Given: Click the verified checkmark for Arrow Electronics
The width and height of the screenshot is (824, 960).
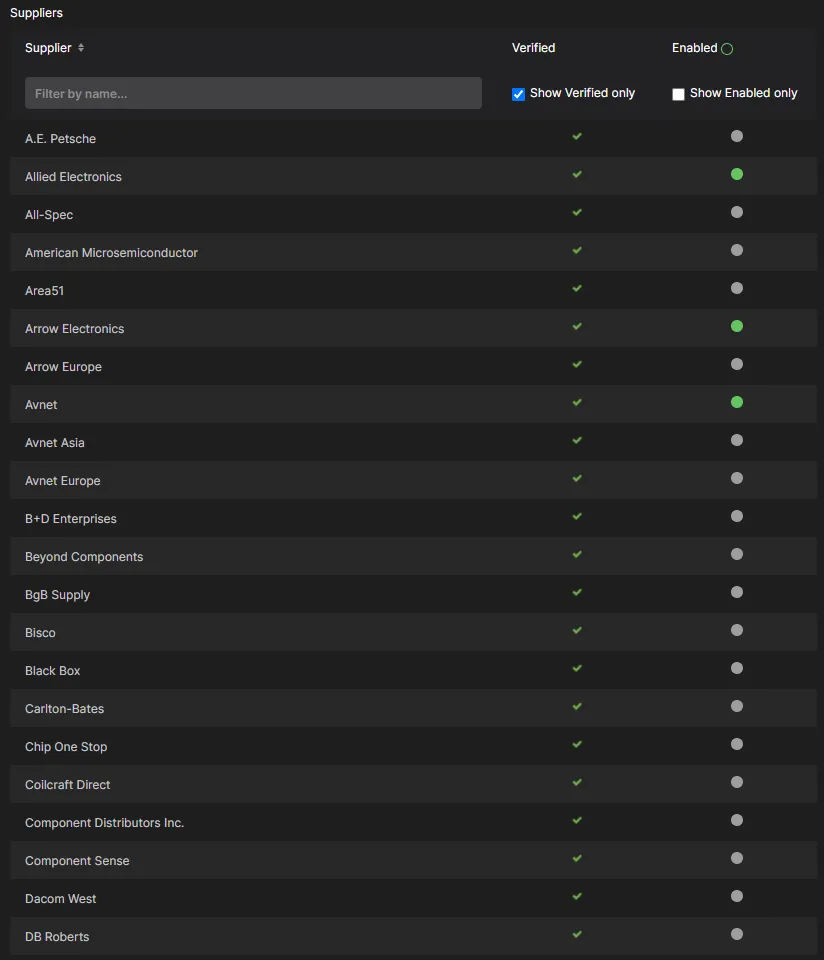Looking at the screenshot, I should 577,326.
